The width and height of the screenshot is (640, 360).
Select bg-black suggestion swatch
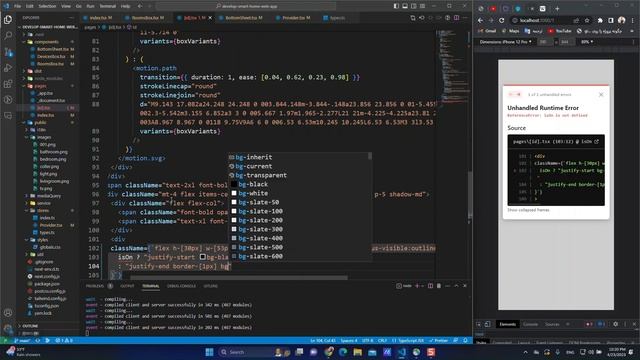tap(234, 184)
